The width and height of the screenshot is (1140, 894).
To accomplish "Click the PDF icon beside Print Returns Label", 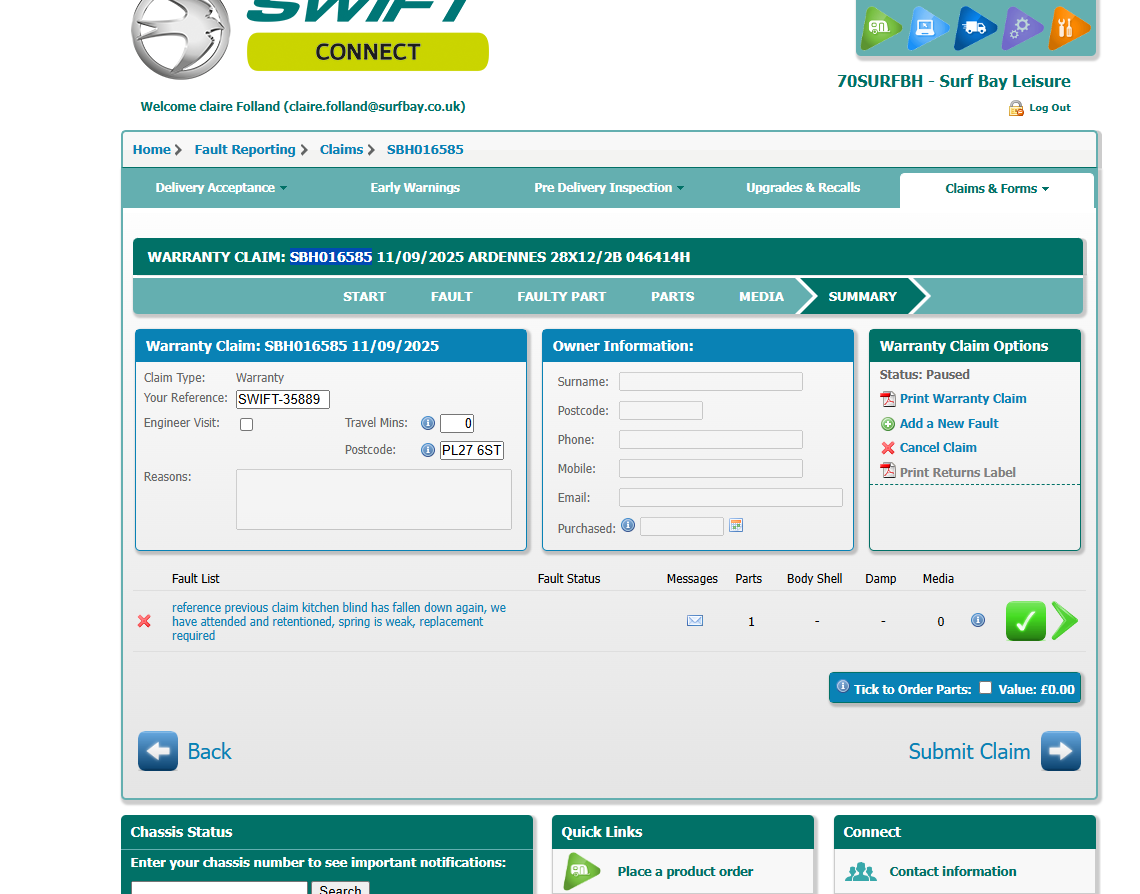I will click(888, 471).
